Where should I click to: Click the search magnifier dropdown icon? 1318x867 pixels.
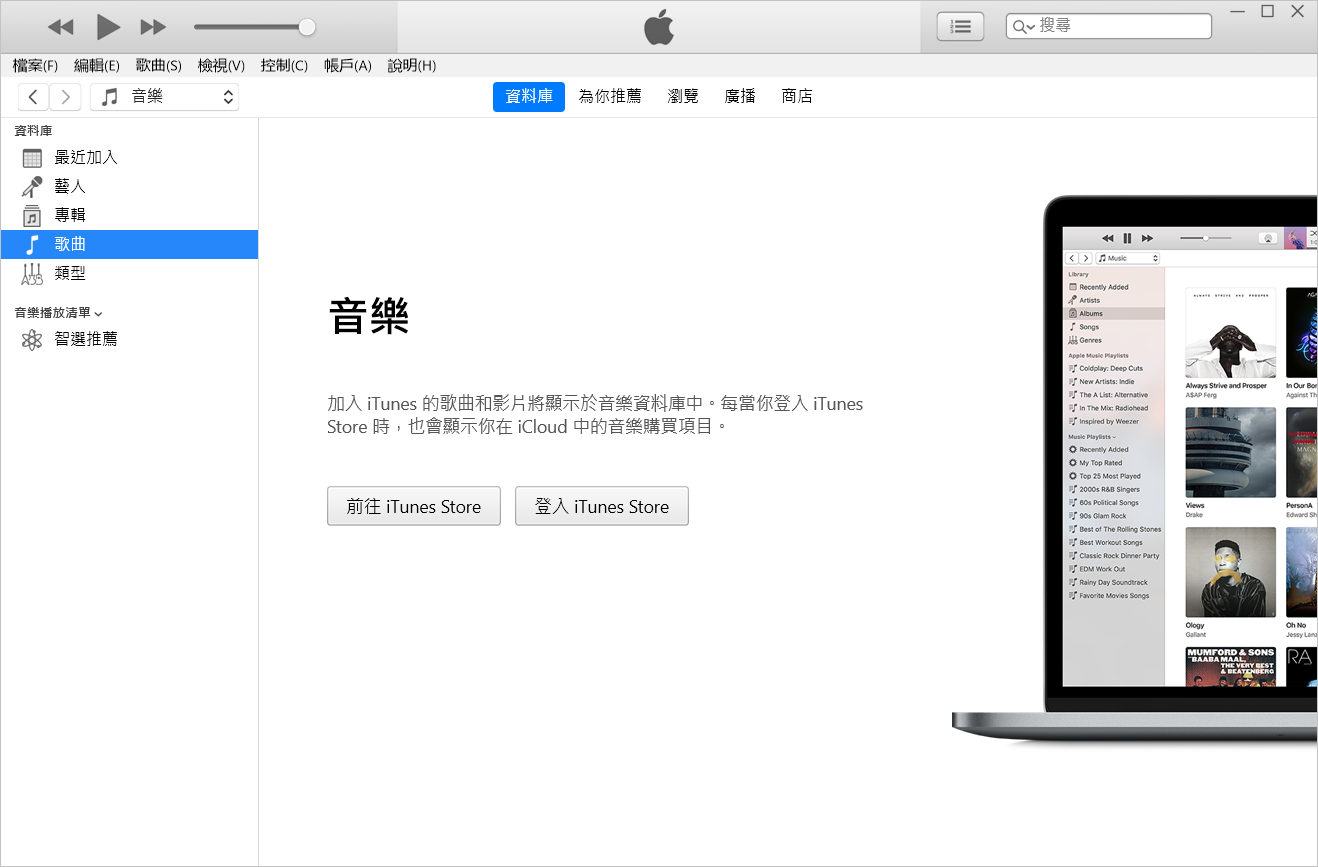[x=1024, y=27]
